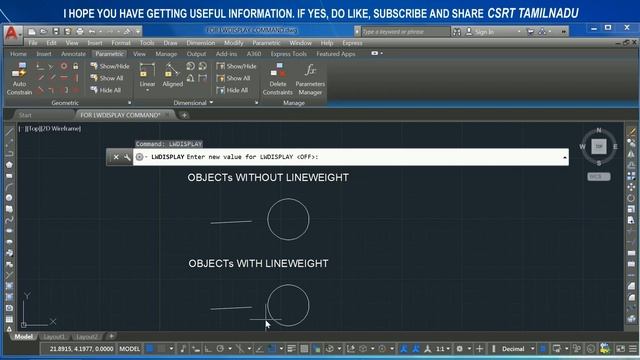Select the Radius dimensional constraint icon
The width and height of the screenshot is (640, 360).
point(190,66)
